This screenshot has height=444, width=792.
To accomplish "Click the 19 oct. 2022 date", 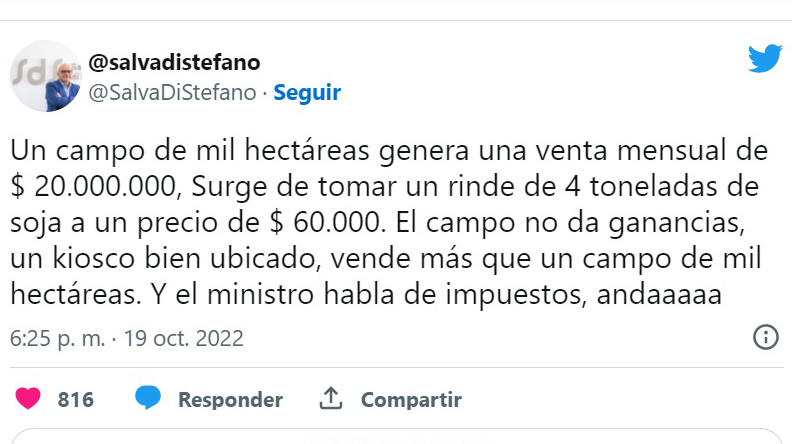I will 184,338.
